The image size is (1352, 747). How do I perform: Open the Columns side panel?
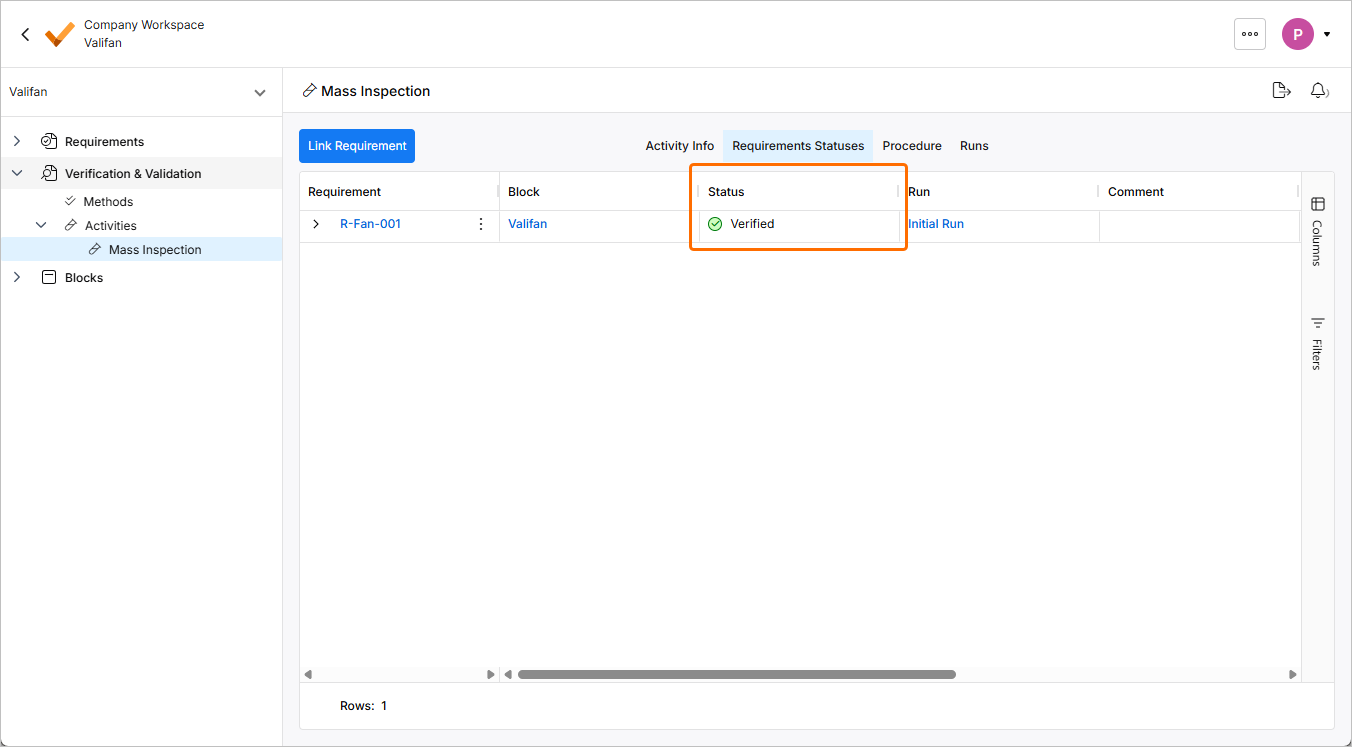[x=1317, y=231]
